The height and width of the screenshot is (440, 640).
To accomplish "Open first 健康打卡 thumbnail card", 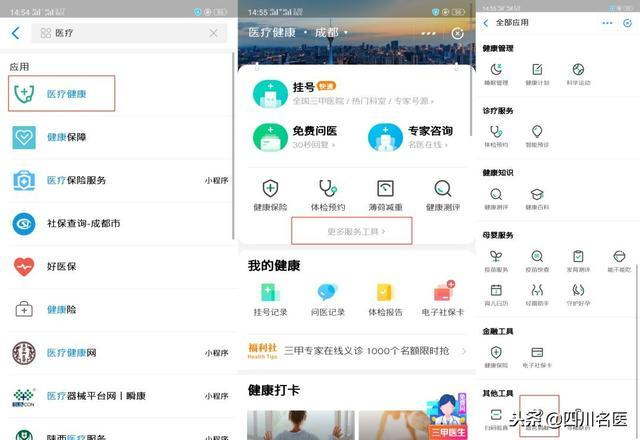I will point(301,425).
